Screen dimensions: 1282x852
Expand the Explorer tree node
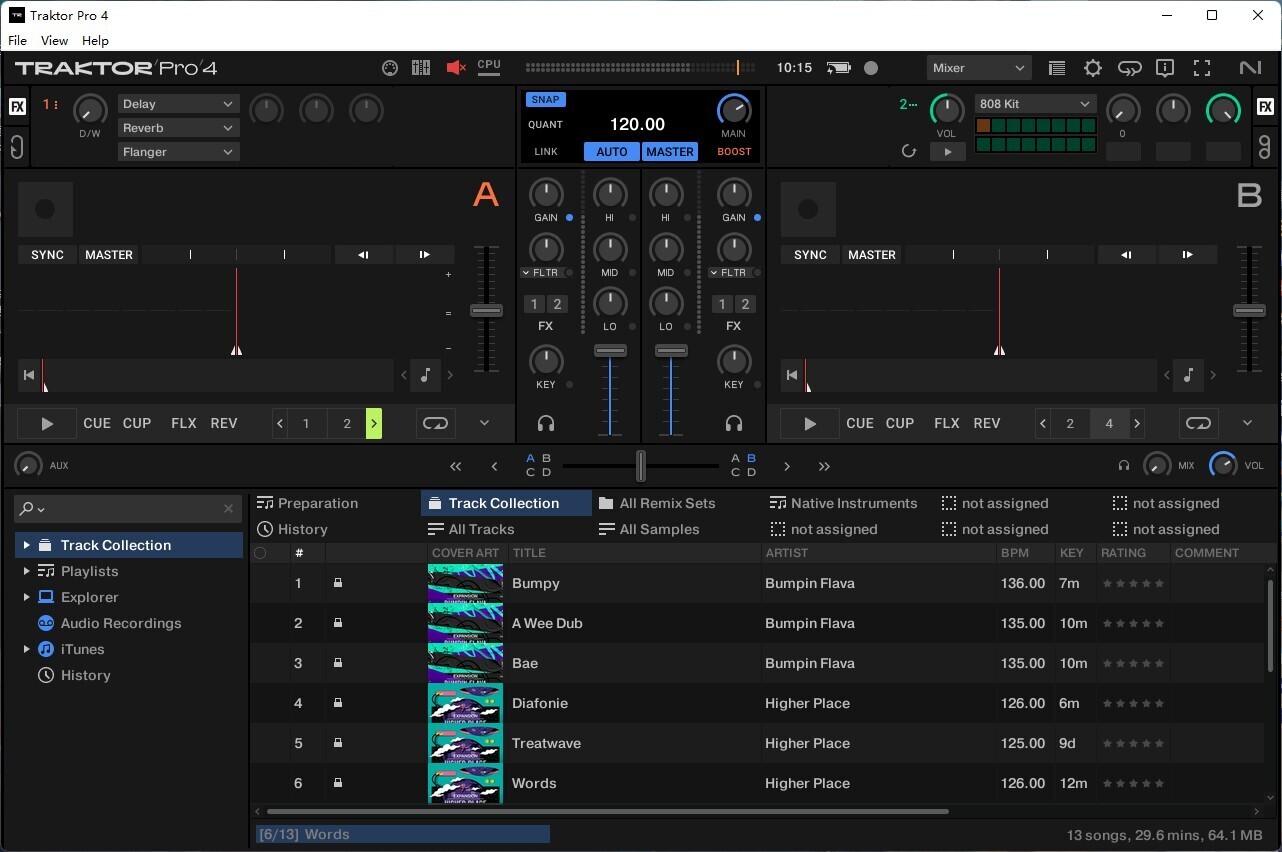tap(26, 597)
